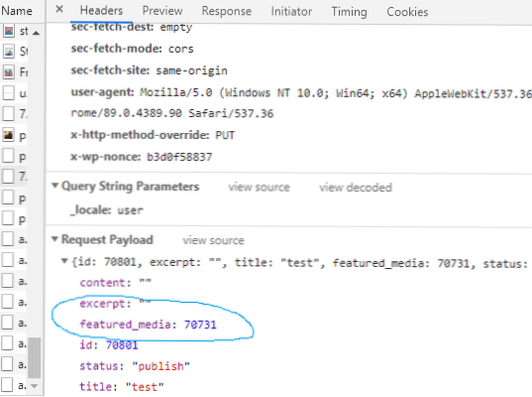The height and width of the screenshot is (397, 532).
Task: Select the 'sec-fetch-site: same-origin' header line
Action: [x=149, y=71]
